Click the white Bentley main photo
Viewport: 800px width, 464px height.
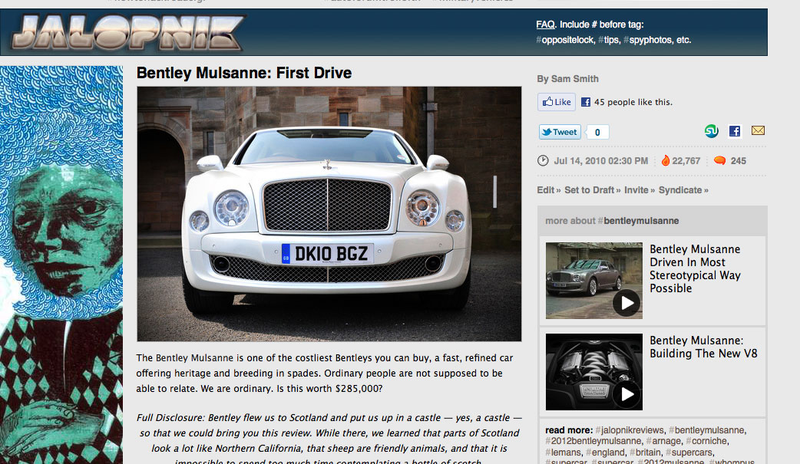click(x=329, y=214)
